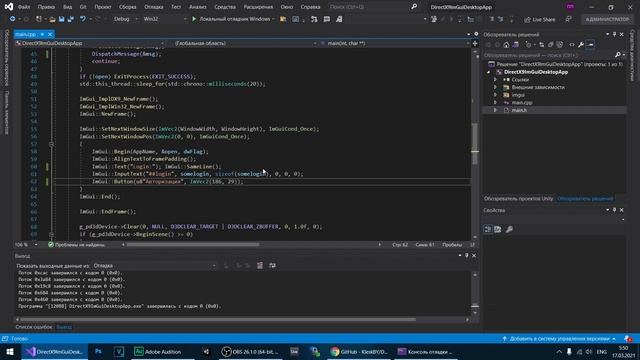Click the search magnifier icon in title bar
This screenshot has height=360, width=640.
pos(414,7)
